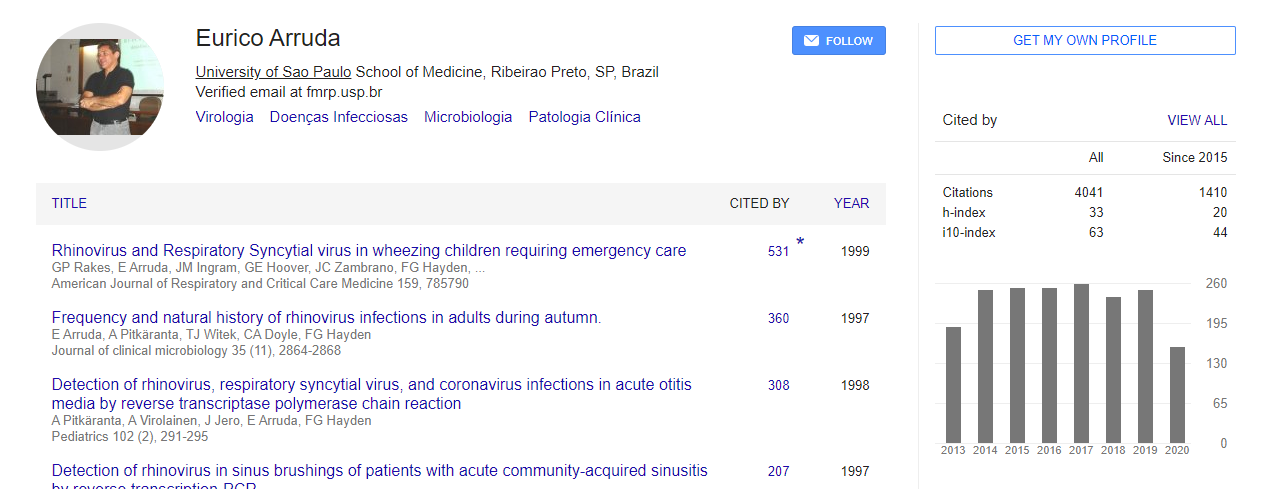Image resolution: width=1285 pixels, height=489 pixels.
Task: Select the Patologia Clínica interest tag
Action: (585, 117)
